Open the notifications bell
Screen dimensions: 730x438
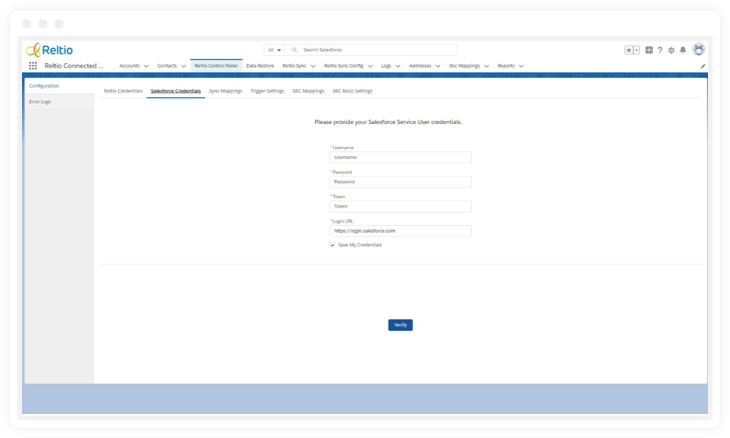[683, 50]
